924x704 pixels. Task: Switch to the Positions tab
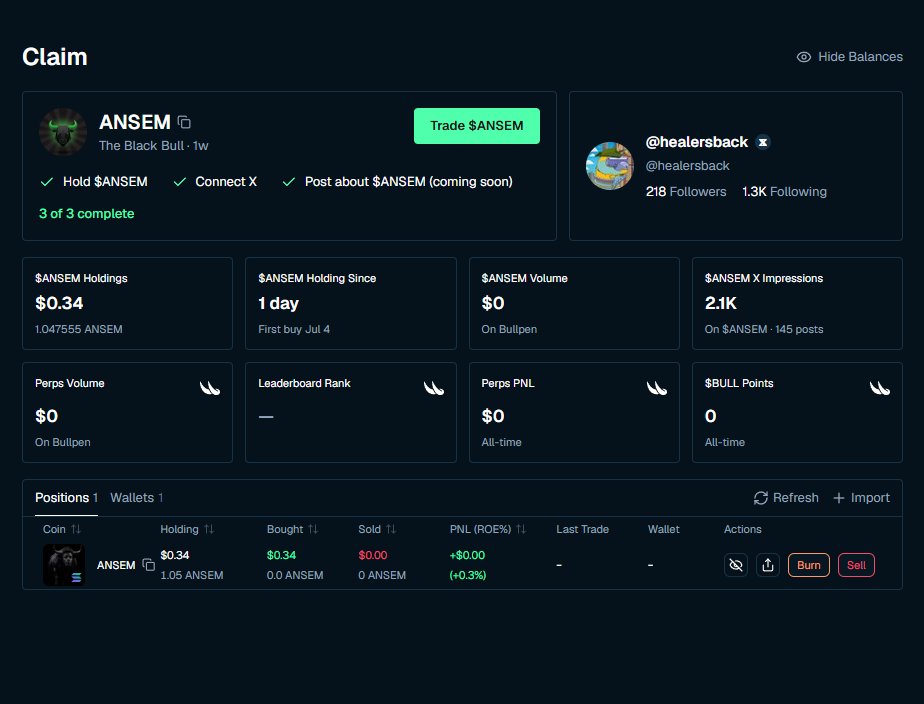(66, 498)
